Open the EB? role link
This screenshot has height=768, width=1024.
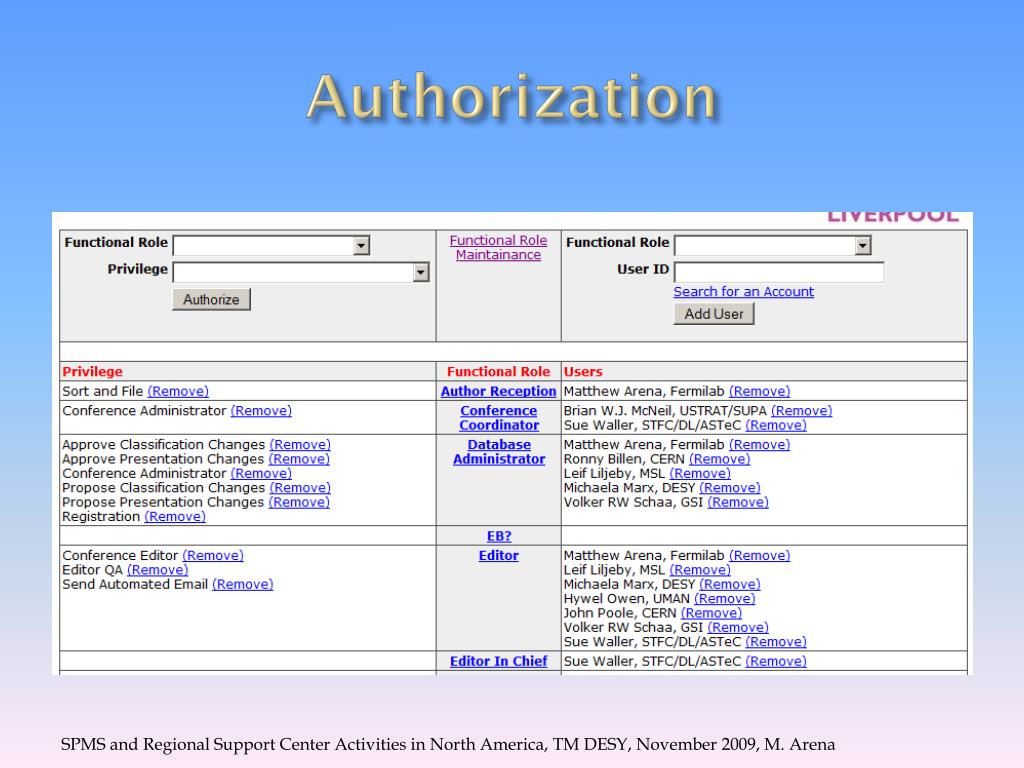pos(499,536)
